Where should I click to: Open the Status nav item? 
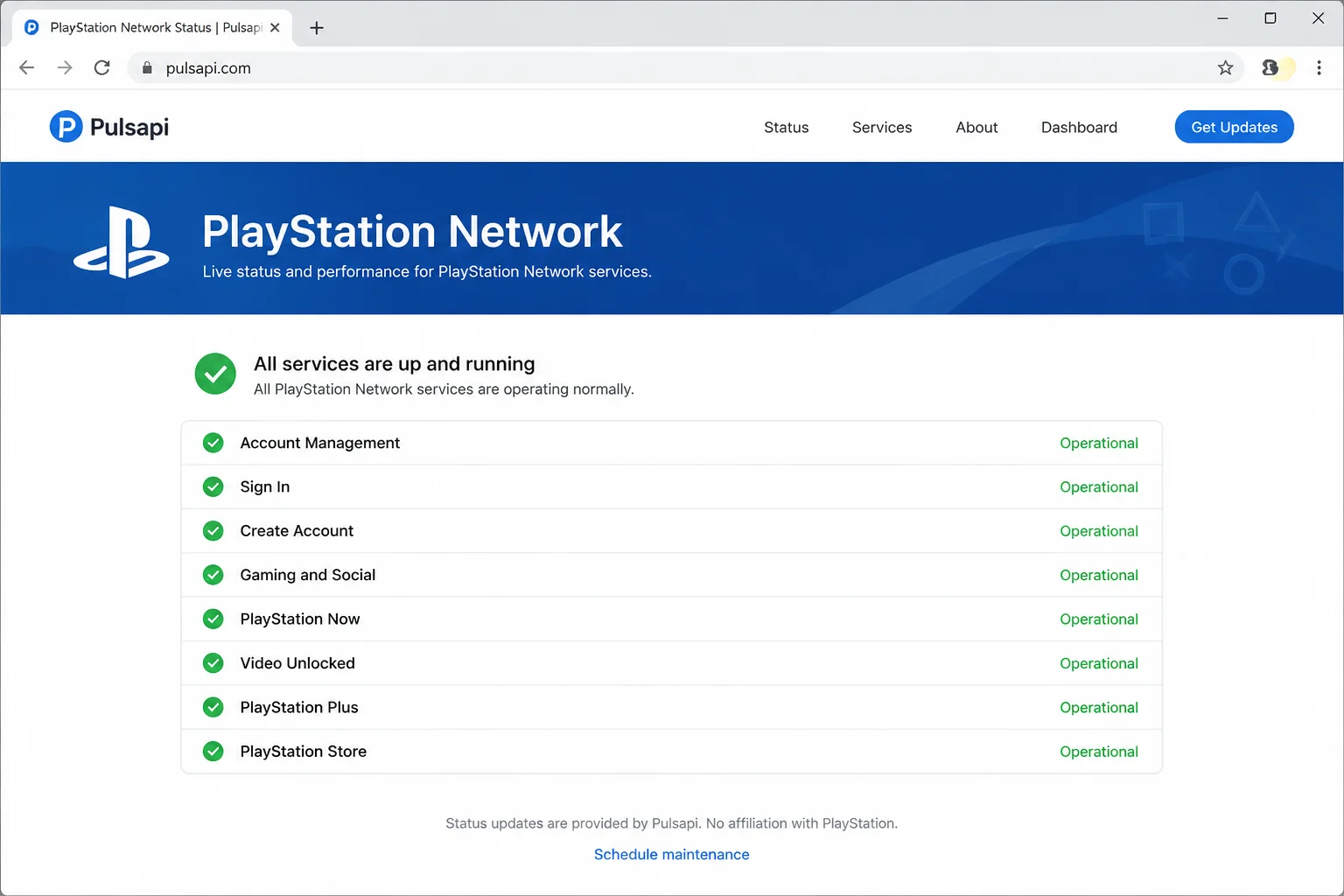pos(786,127)
